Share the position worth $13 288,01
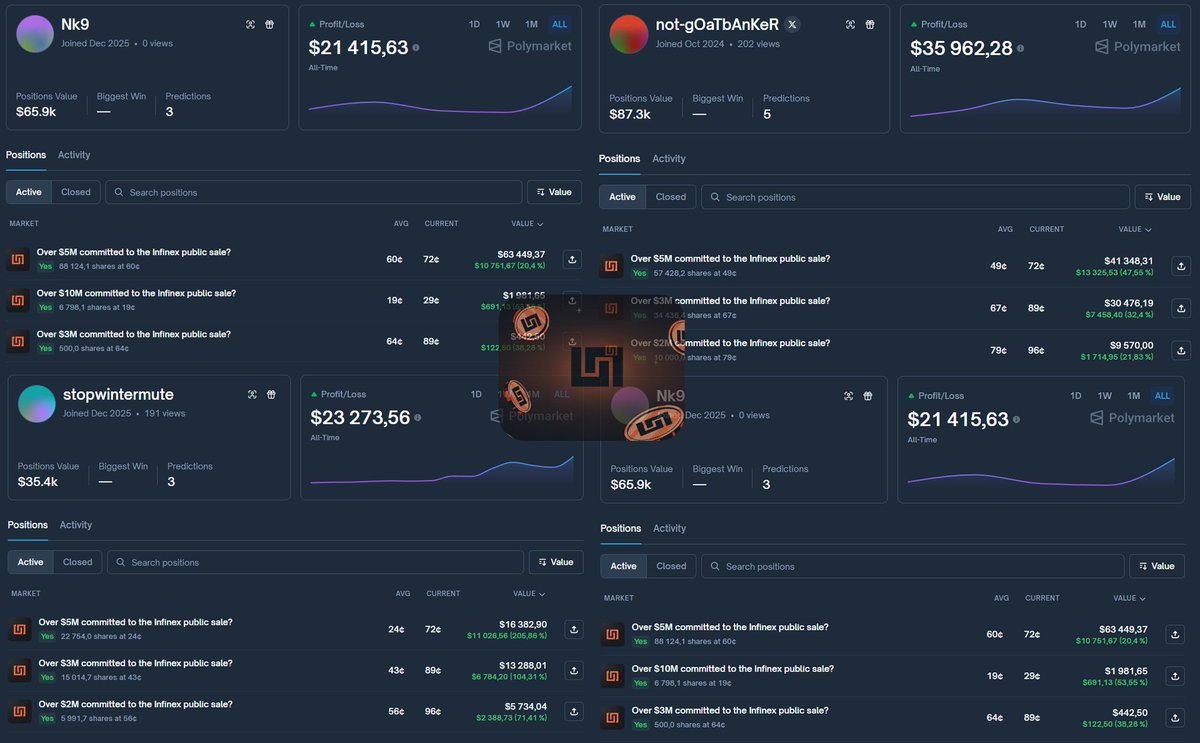The image size is (1200, 743). [574, 670]
